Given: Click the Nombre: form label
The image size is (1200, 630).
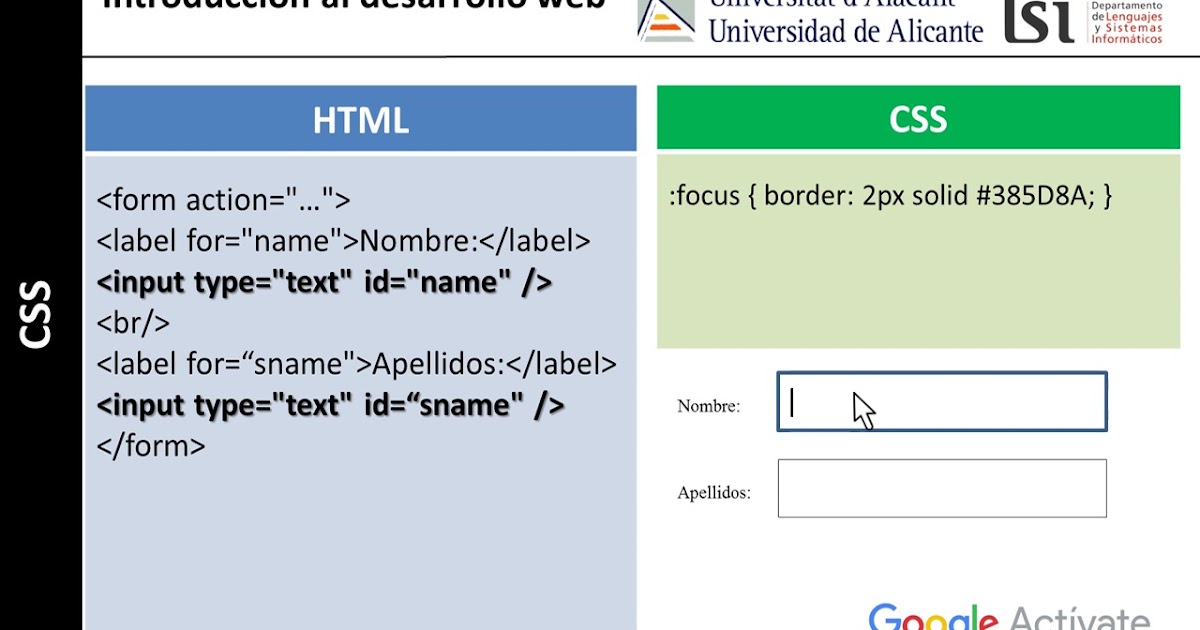Looking at the screenshot, I should pos(709,406).
